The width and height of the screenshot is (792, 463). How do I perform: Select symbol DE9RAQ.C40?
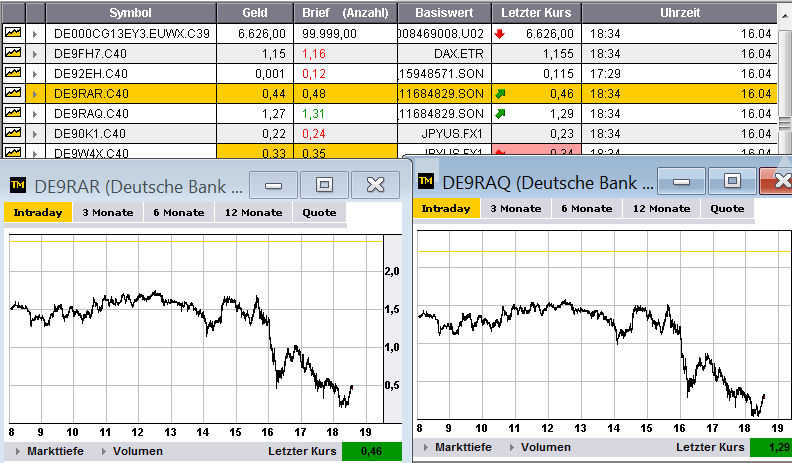(91, 114)
